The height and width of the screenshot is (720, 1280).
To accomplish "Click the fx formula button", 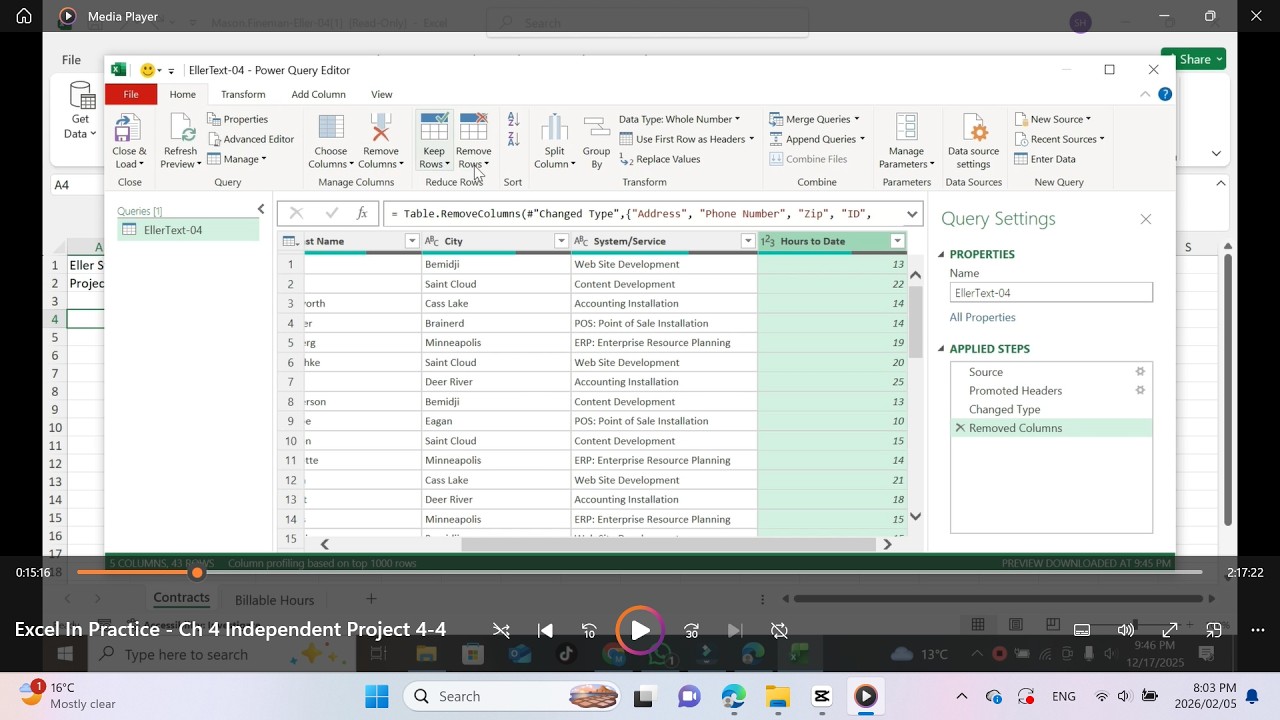I will point(362,214).
